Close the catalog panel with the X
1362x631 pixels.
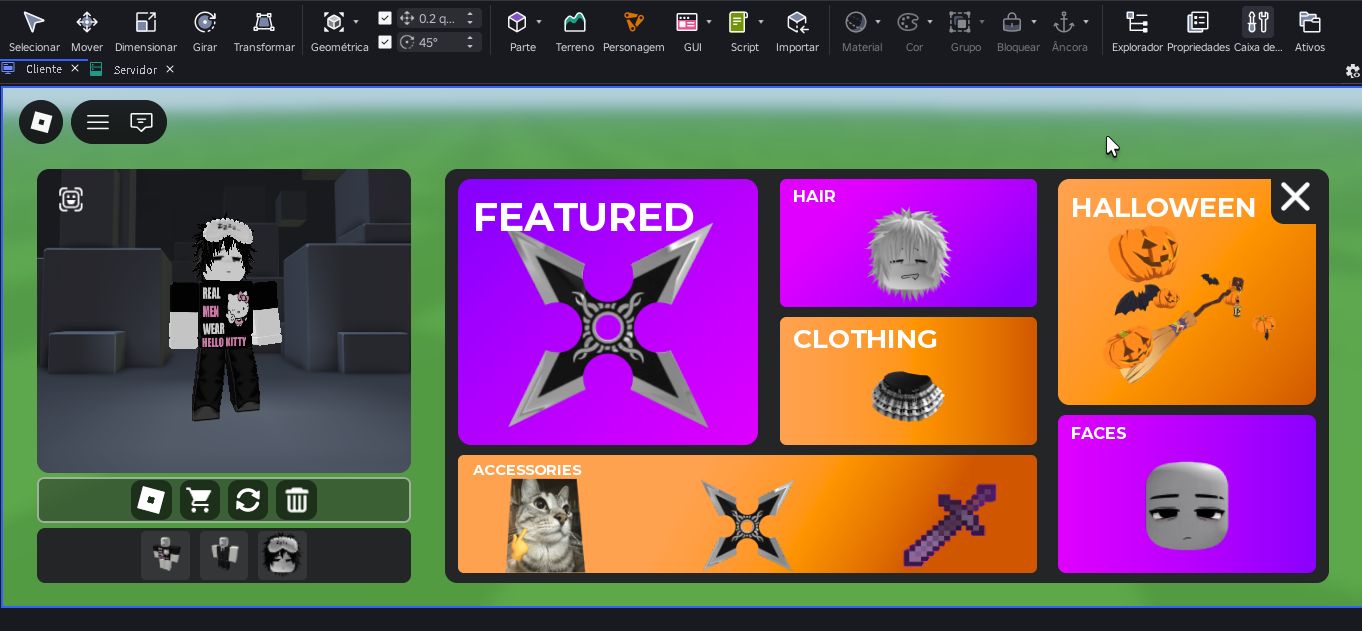(1295, 197)
